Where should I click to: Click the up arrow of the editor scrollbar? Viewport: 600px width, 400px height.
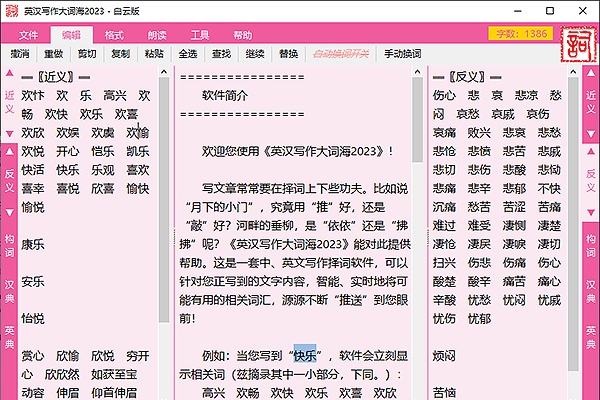click(417, 72)
